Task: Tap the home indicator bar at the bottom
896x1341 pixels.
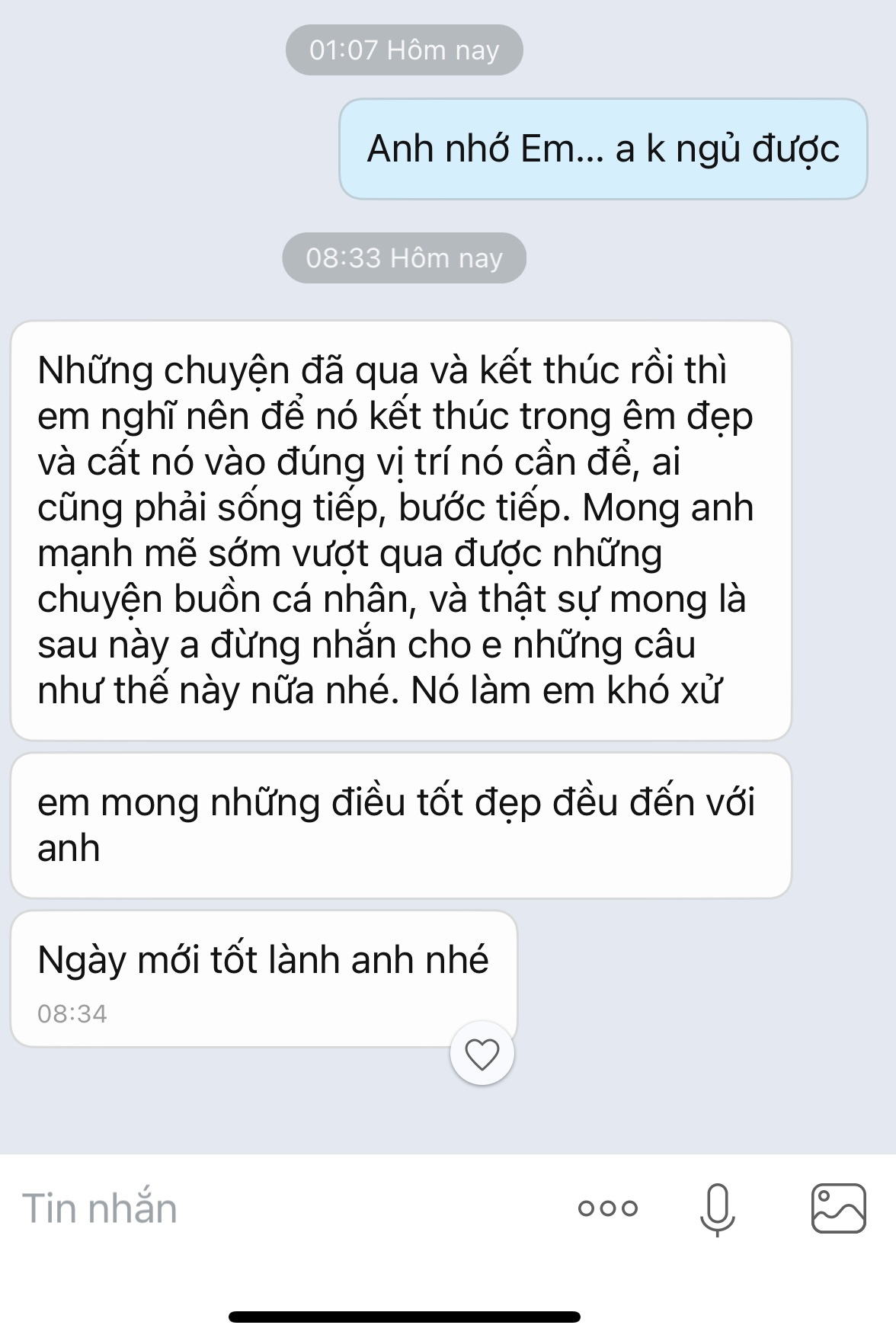Action: coord(404,1317)
